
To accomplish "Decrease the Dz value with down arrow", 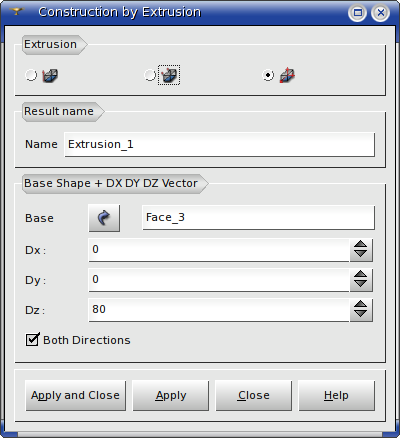I will pos(361,314).
